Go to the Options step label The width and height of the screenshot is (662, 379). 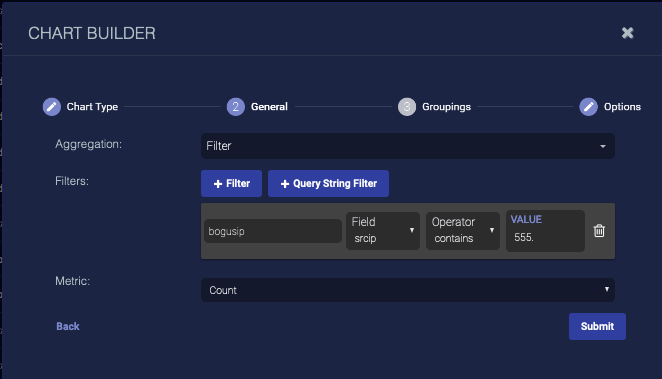pyautogui.click(x=622, y=107)
